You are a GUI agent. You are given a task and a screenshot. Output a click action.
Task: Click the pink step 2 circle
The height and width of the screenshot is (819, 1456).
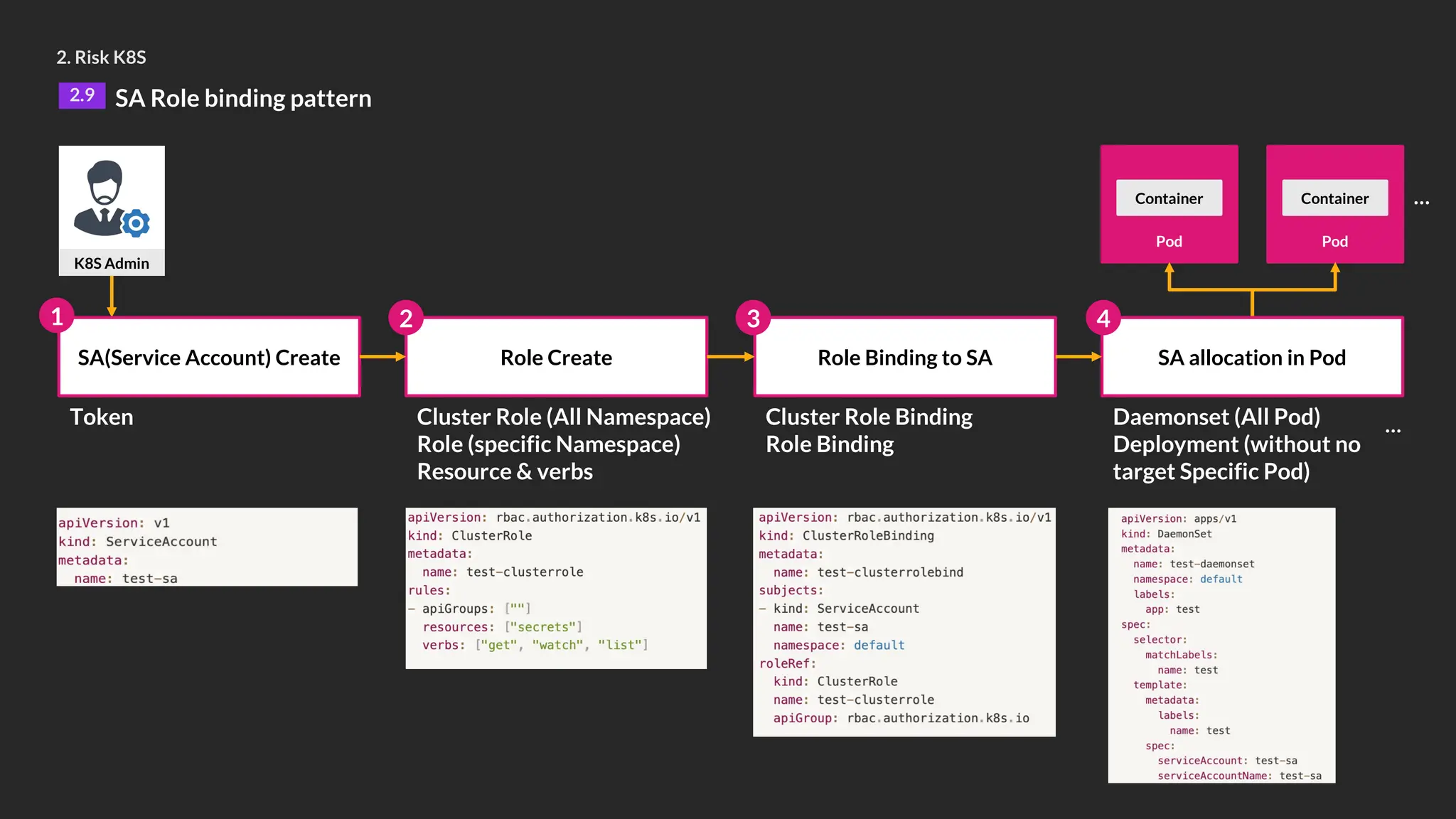point(406,318)
